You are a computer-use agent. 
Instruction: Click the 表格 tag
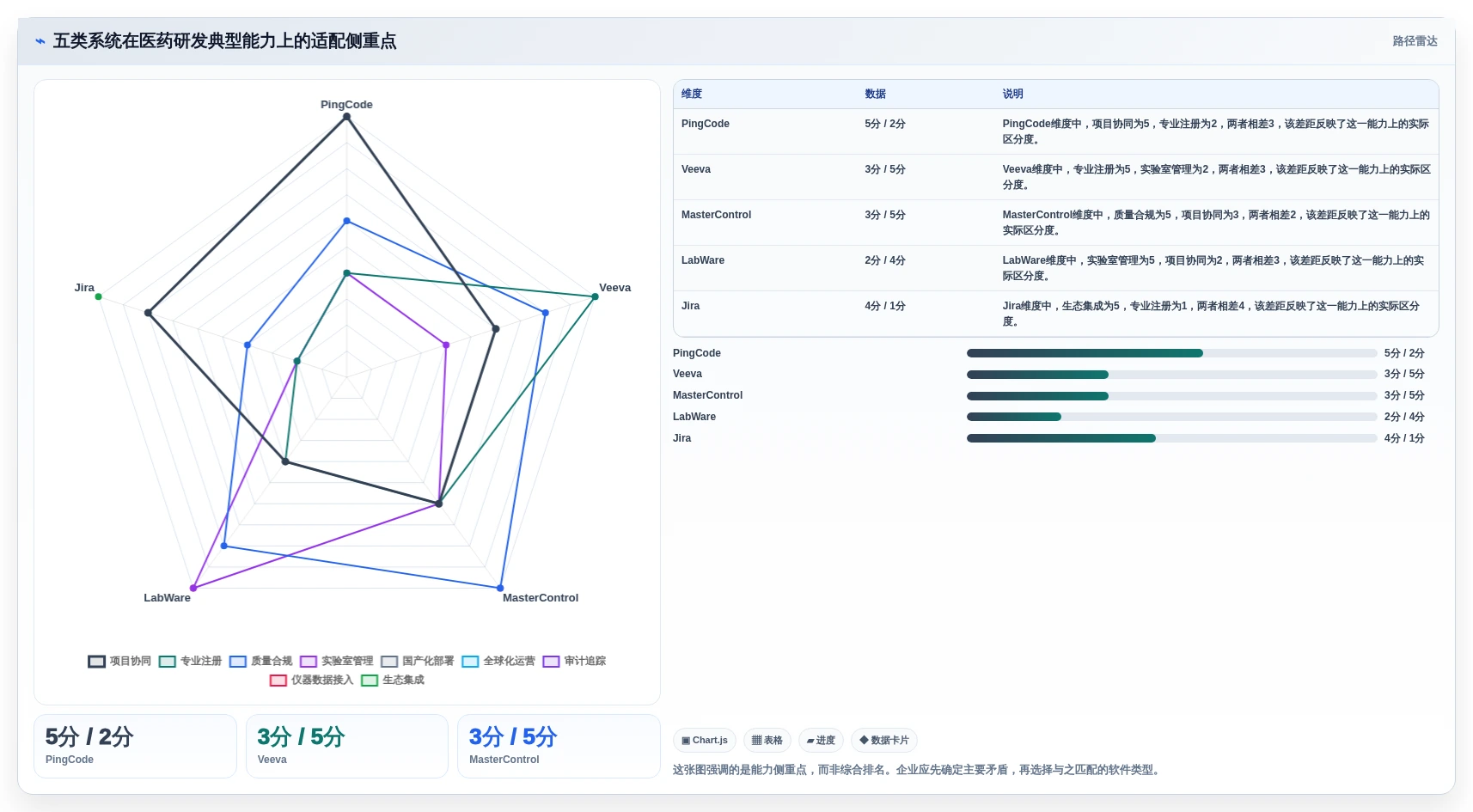pyautogui.click(x=767, y=740)
